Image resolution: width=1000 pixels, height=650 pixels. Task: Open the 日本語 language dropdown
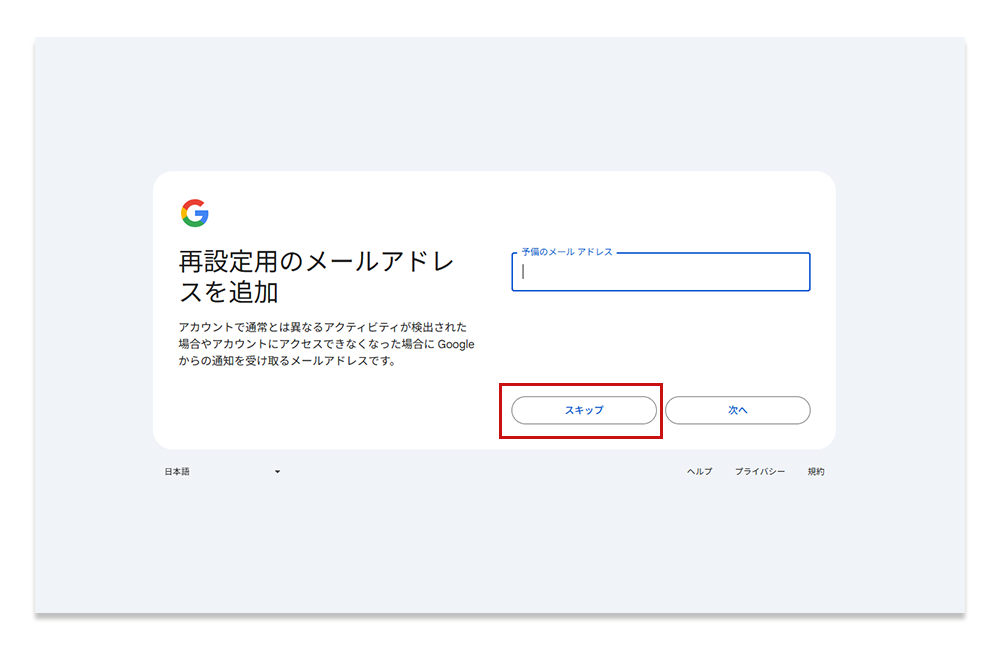point(223,471)
